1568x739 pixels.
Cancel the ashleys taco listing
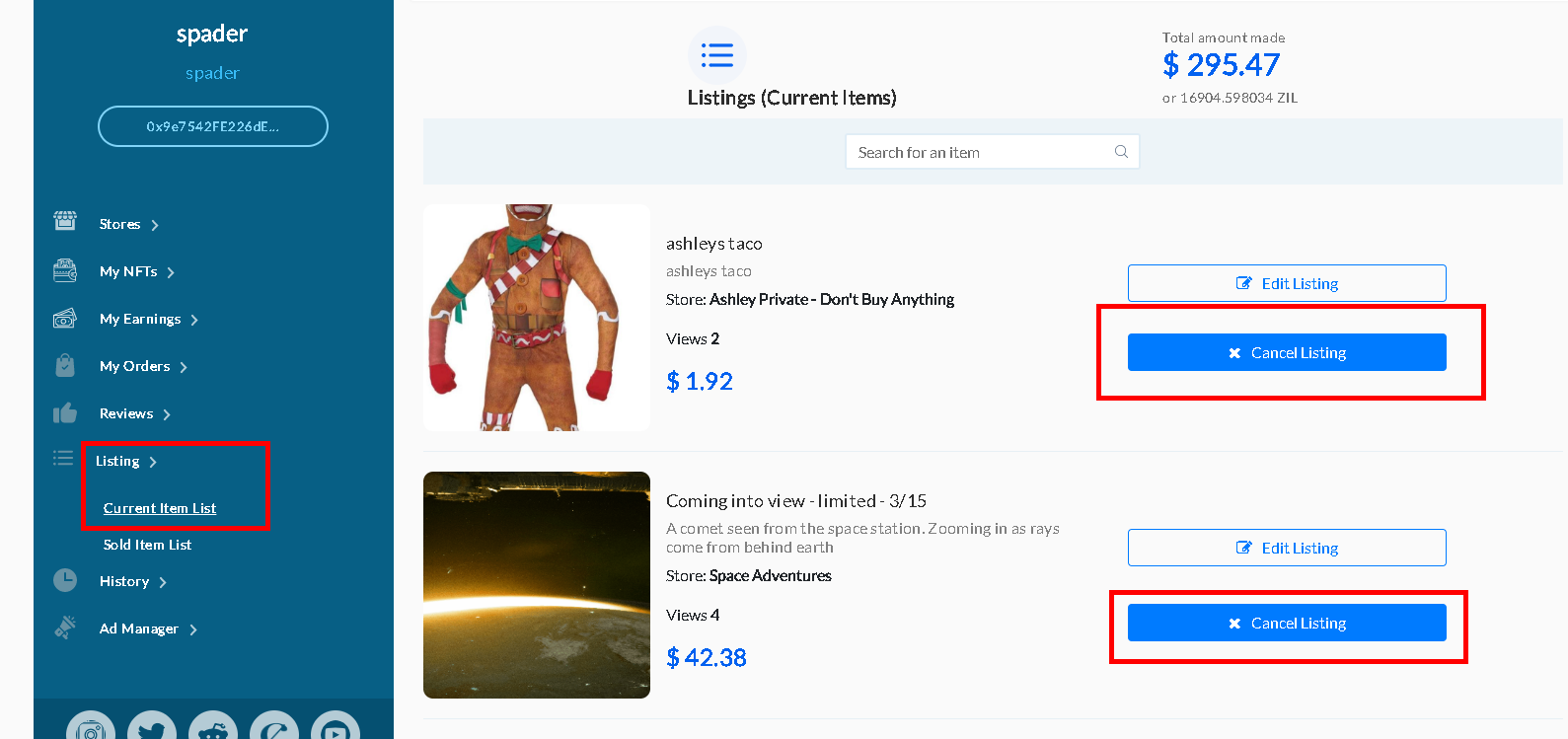click(1287, 352)
